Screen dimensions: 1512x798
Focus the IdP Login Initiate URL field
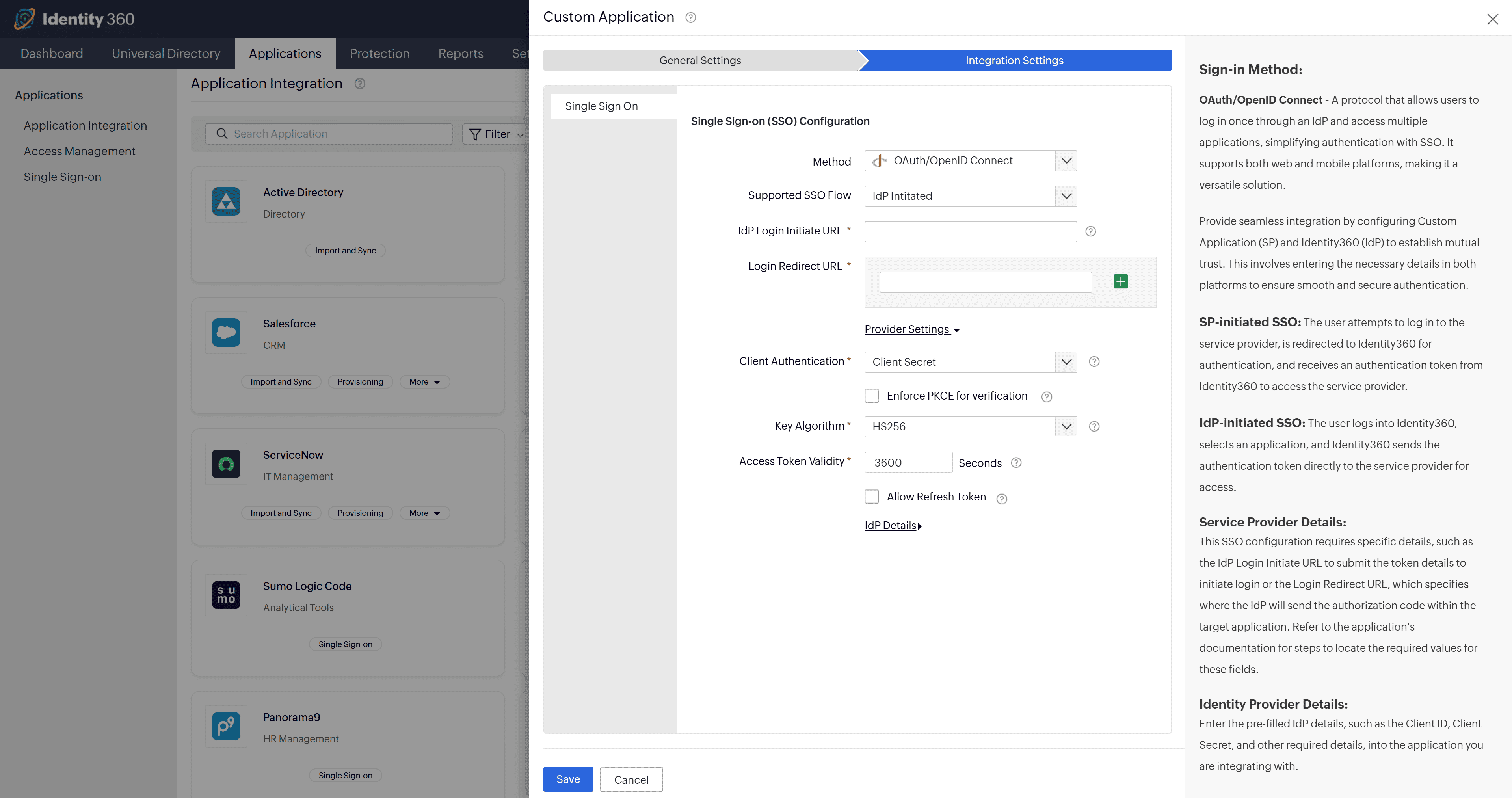[x=970, y=231]
